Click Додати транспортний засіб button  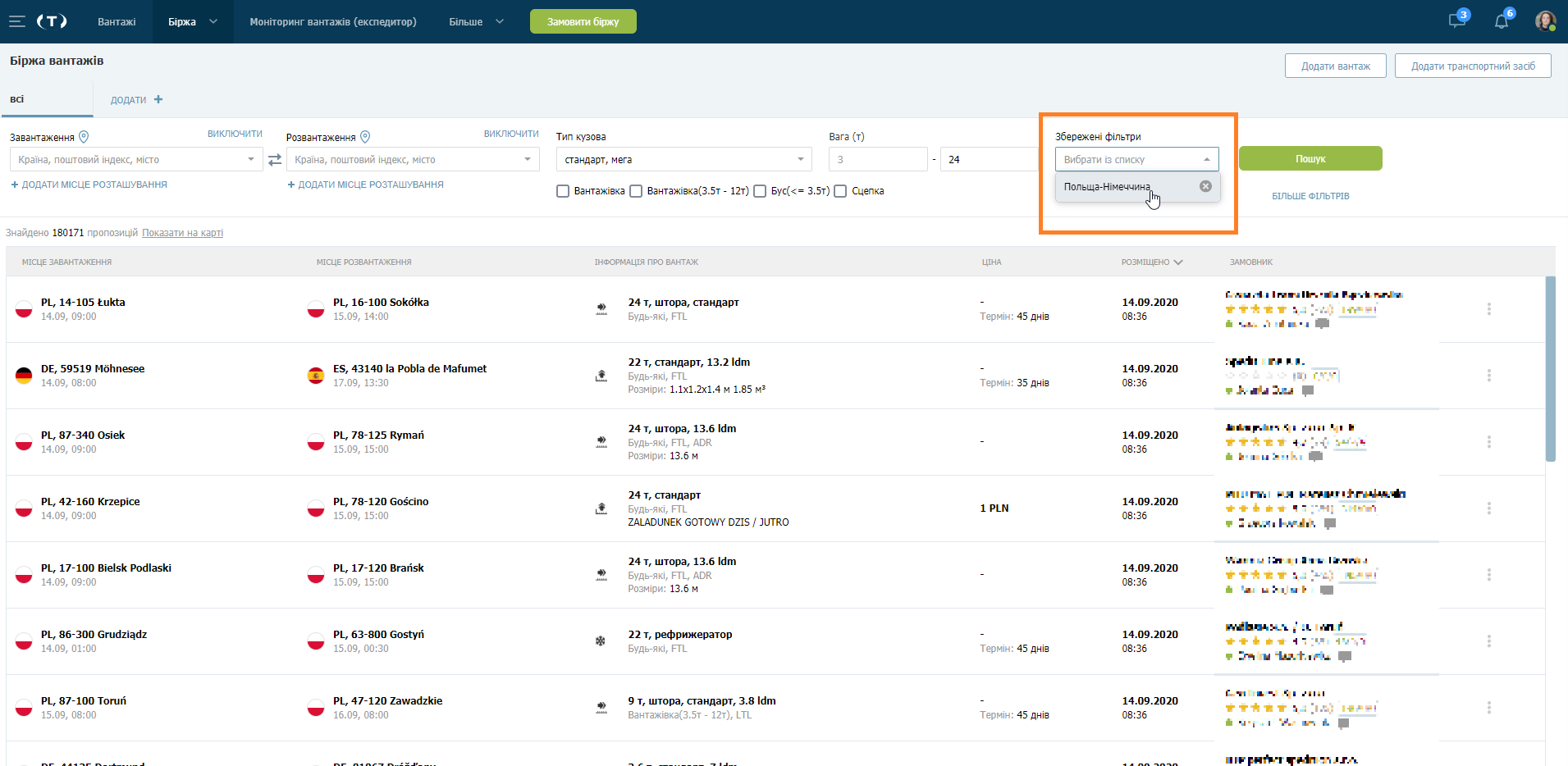click(x=1473, y=66)
